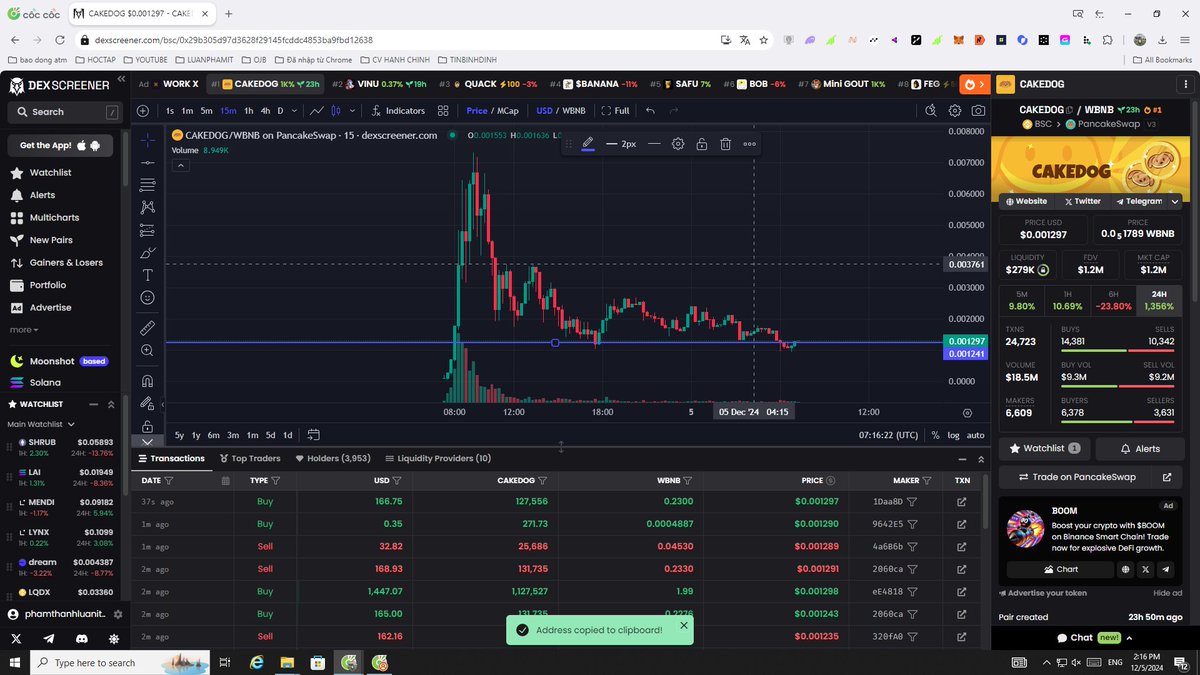Collapse the volume indicator legend arrow
The image size is (1200, 675).
(x=180, y=165)
